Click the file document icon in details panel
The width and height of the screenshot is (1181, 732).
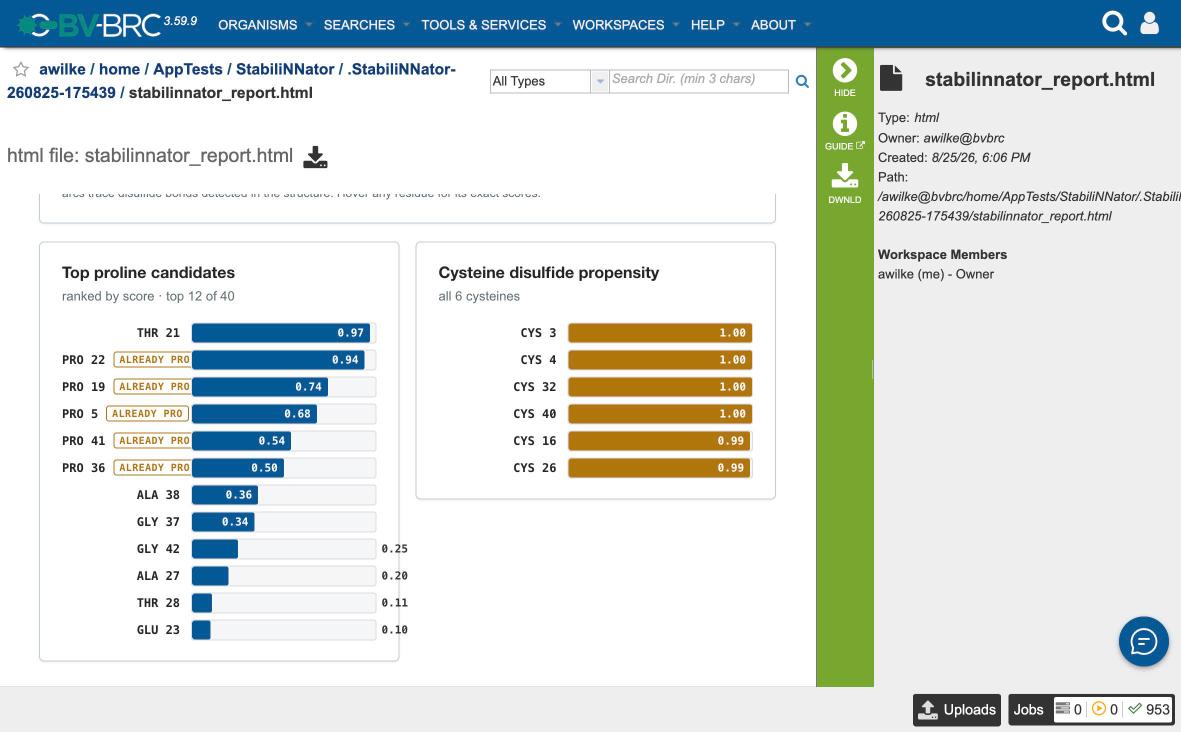pos(891,78)
